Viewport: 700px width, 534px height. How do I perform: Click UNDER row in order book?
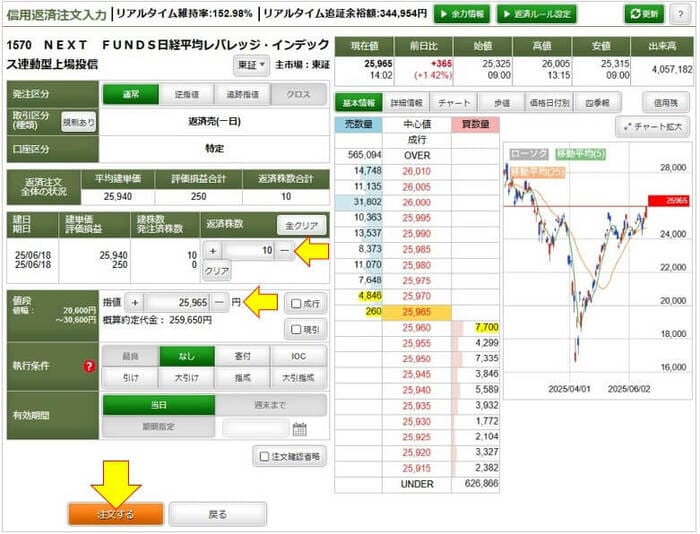tap(417, 484)
